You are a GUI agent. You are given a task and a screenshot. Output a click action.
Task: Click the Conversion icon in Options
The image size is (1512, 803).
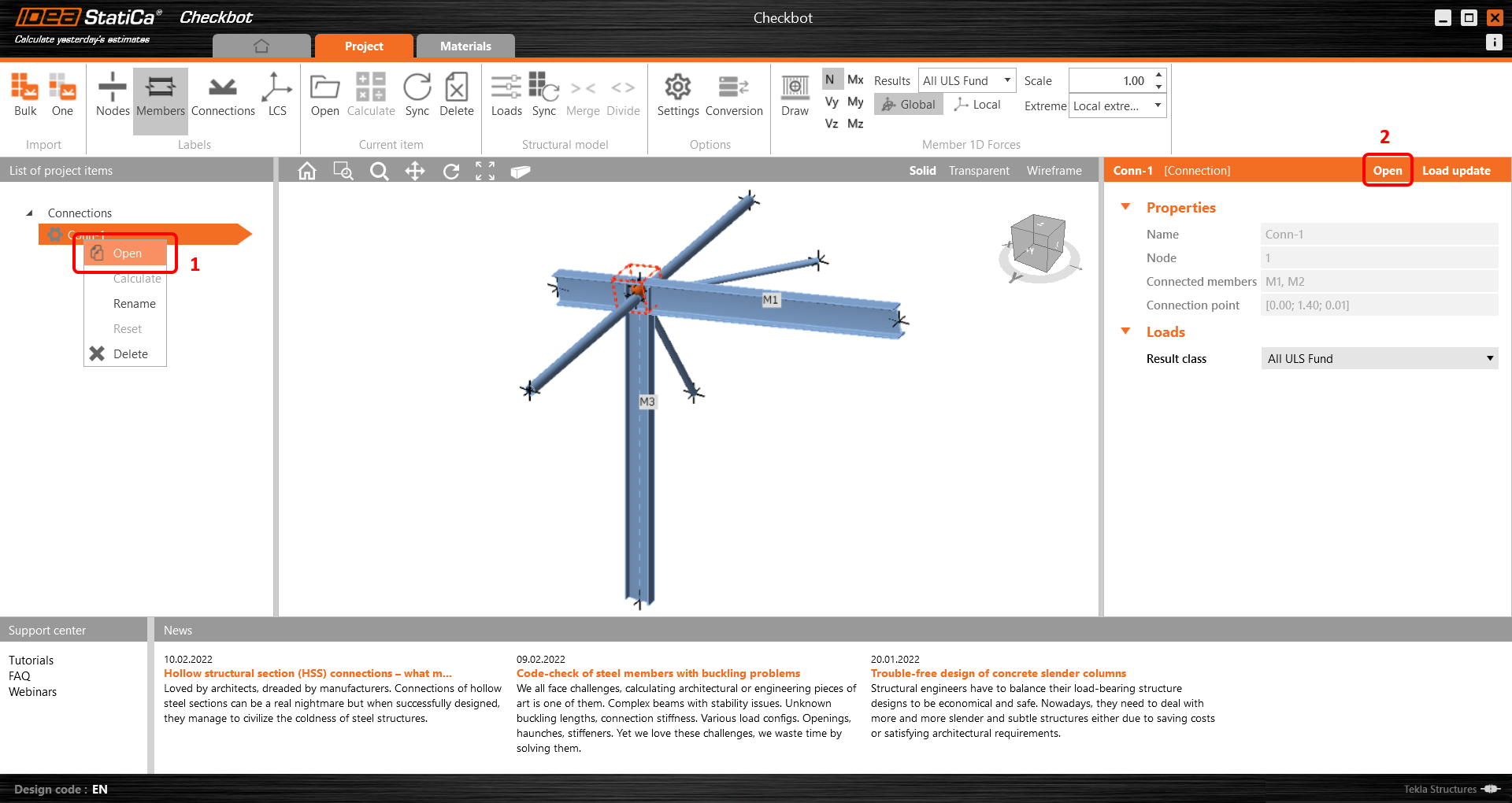[x=733, y=96]
